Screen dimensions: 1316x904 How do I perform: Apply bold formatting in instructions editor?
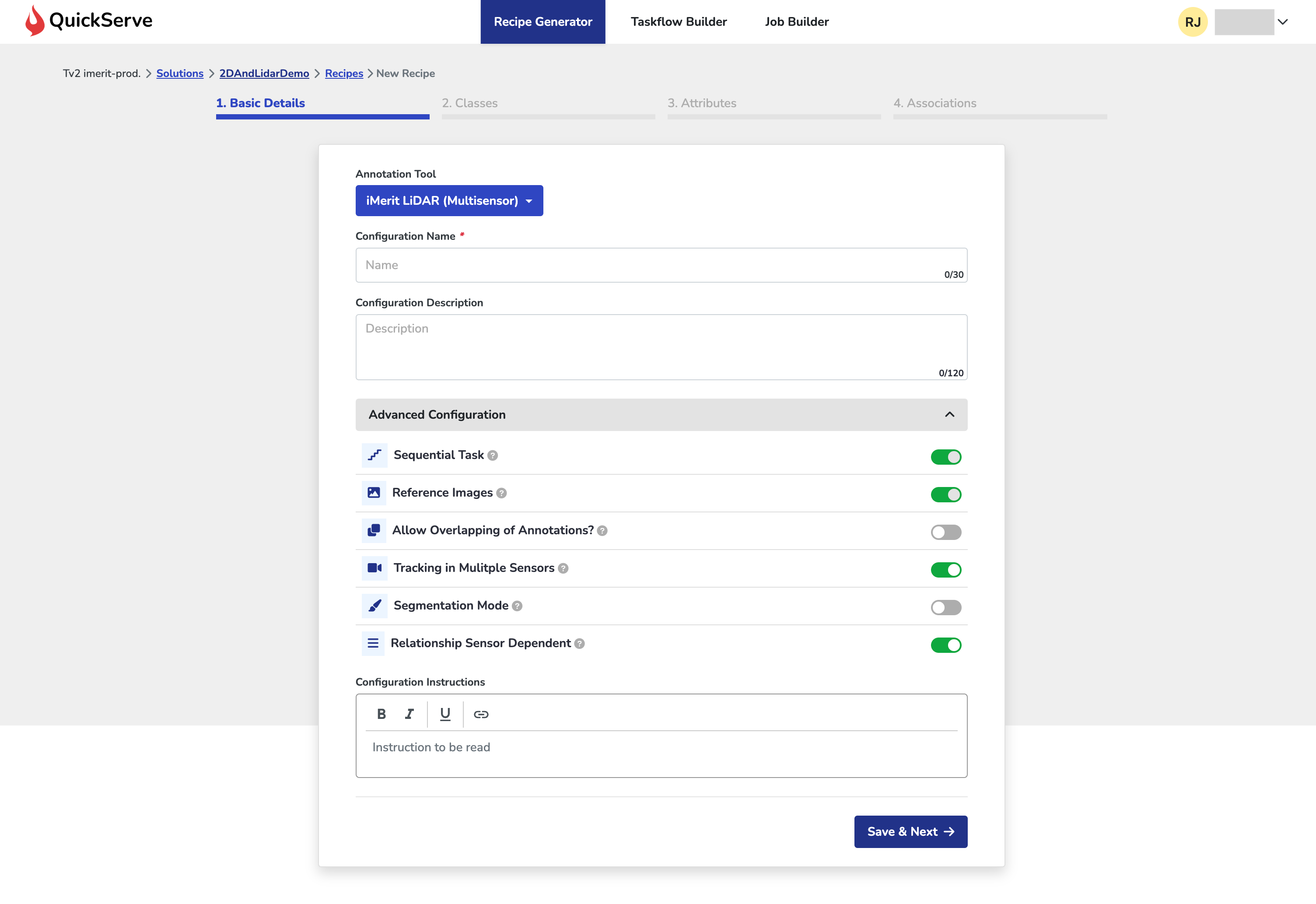coord(381,714)
